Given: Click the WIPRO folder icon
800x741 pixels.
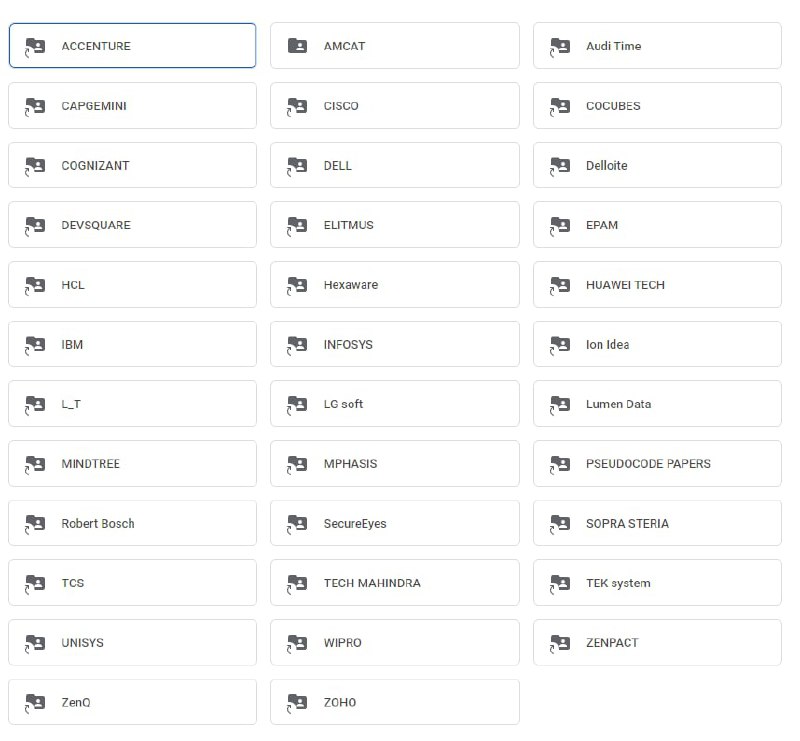Looking at the screenshot, I should [297, 642].
